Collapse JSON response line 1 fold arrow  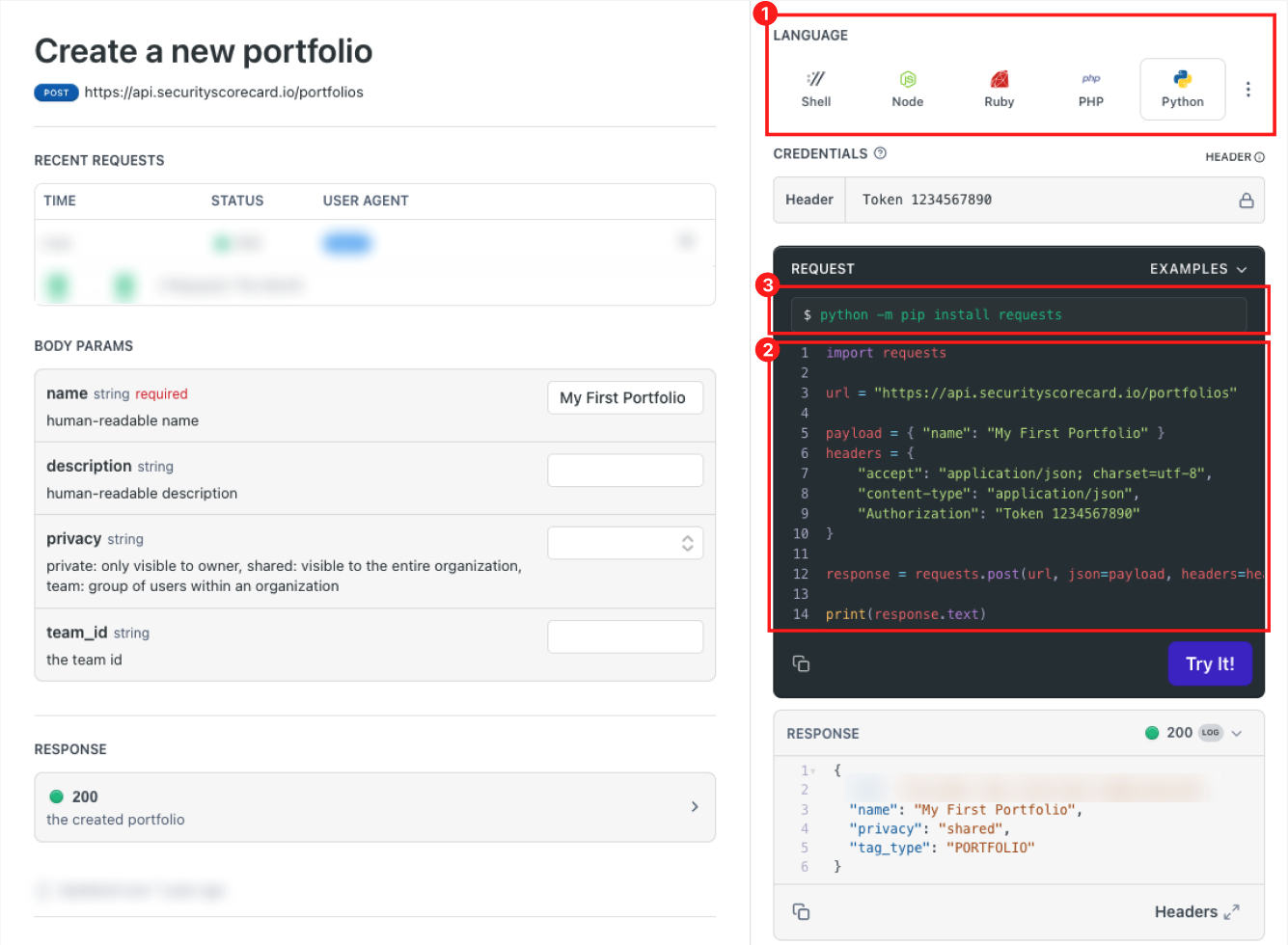[x=812, y=771]
